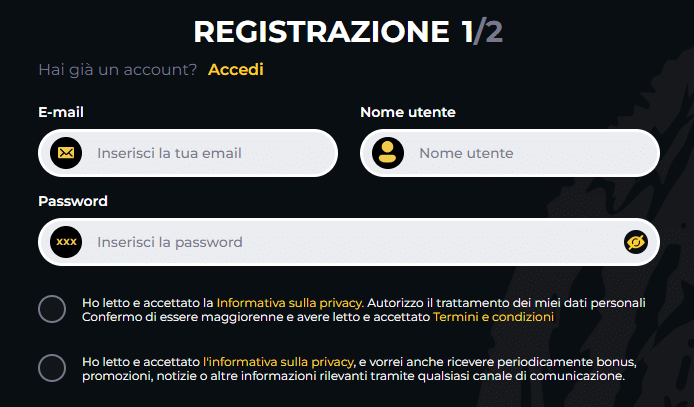Viewport: 694px width, 407px height.
Task: Click the Password field label
Action: (73, 201)
